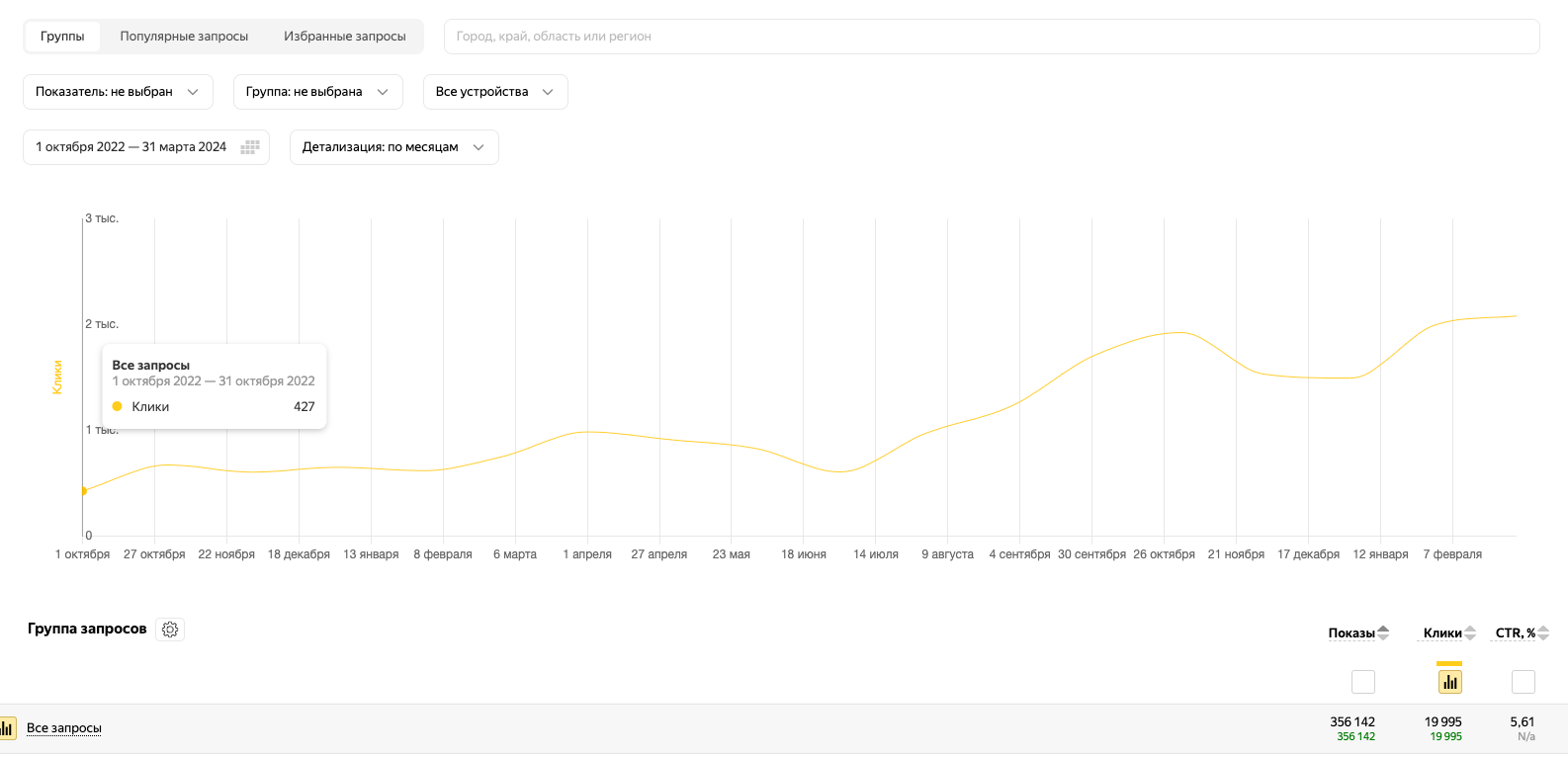Switch to the Избранные запросы tab
Viewport: 1568px width, 757px height.
coord(344,37)
